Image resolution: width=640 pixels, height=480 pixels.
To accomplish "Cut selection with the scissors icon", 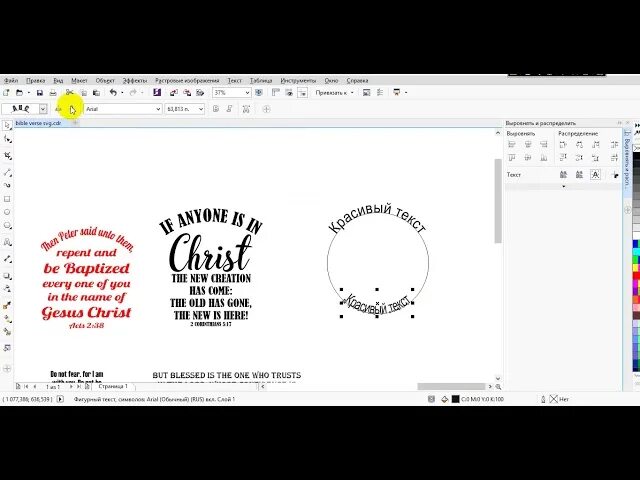I will tap(70, 93).
